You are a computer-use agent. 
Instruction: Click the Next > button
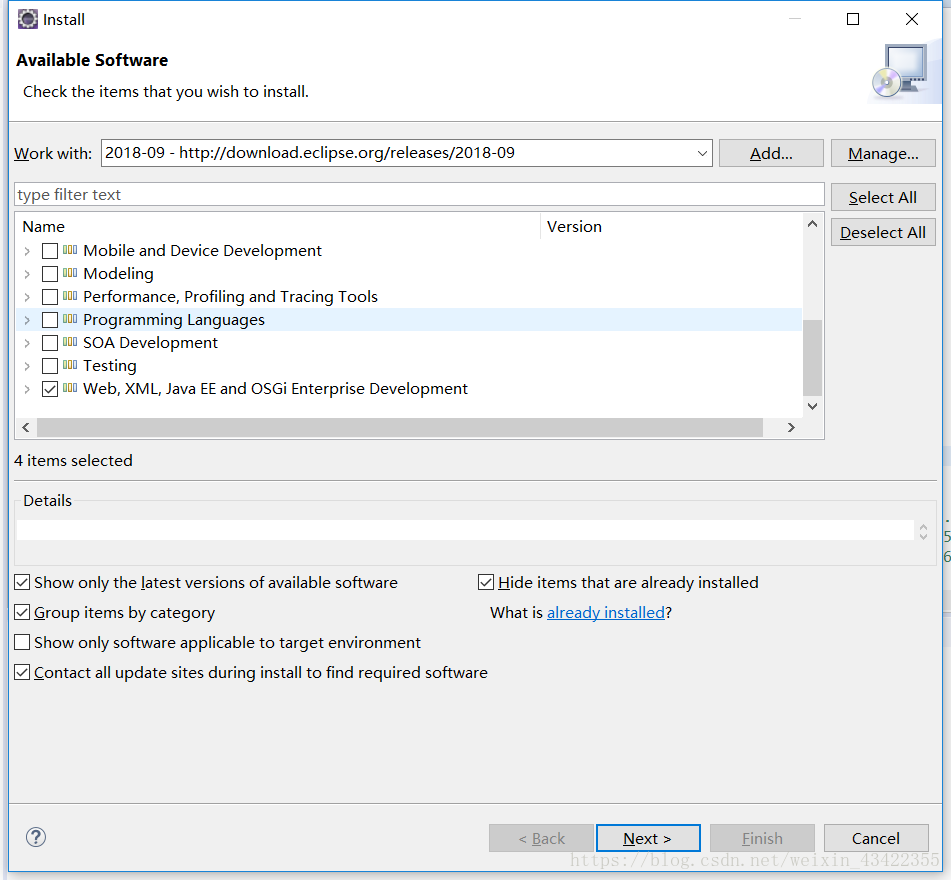click(648, 838)
